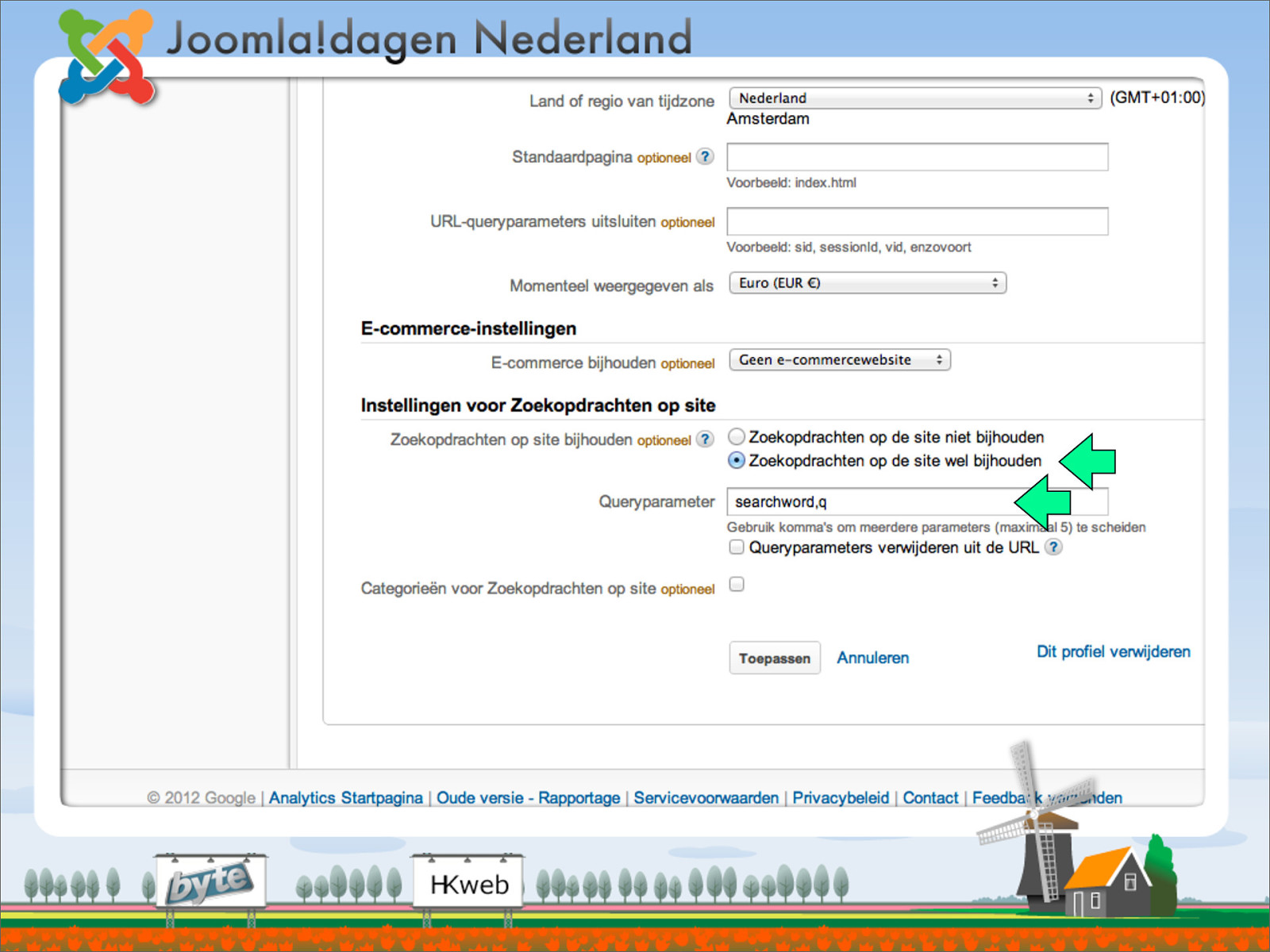Open Contact footer link
The image size is (1270, 952).
(930, 797)
